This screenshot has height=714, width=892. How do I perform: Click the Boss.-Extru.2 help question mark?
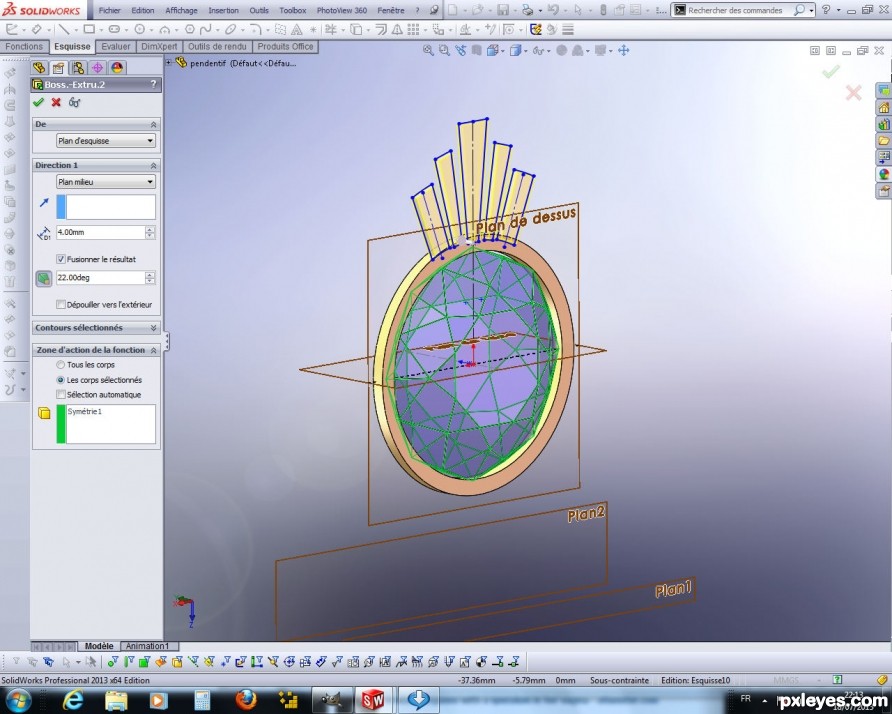click(x=153, y=84)
